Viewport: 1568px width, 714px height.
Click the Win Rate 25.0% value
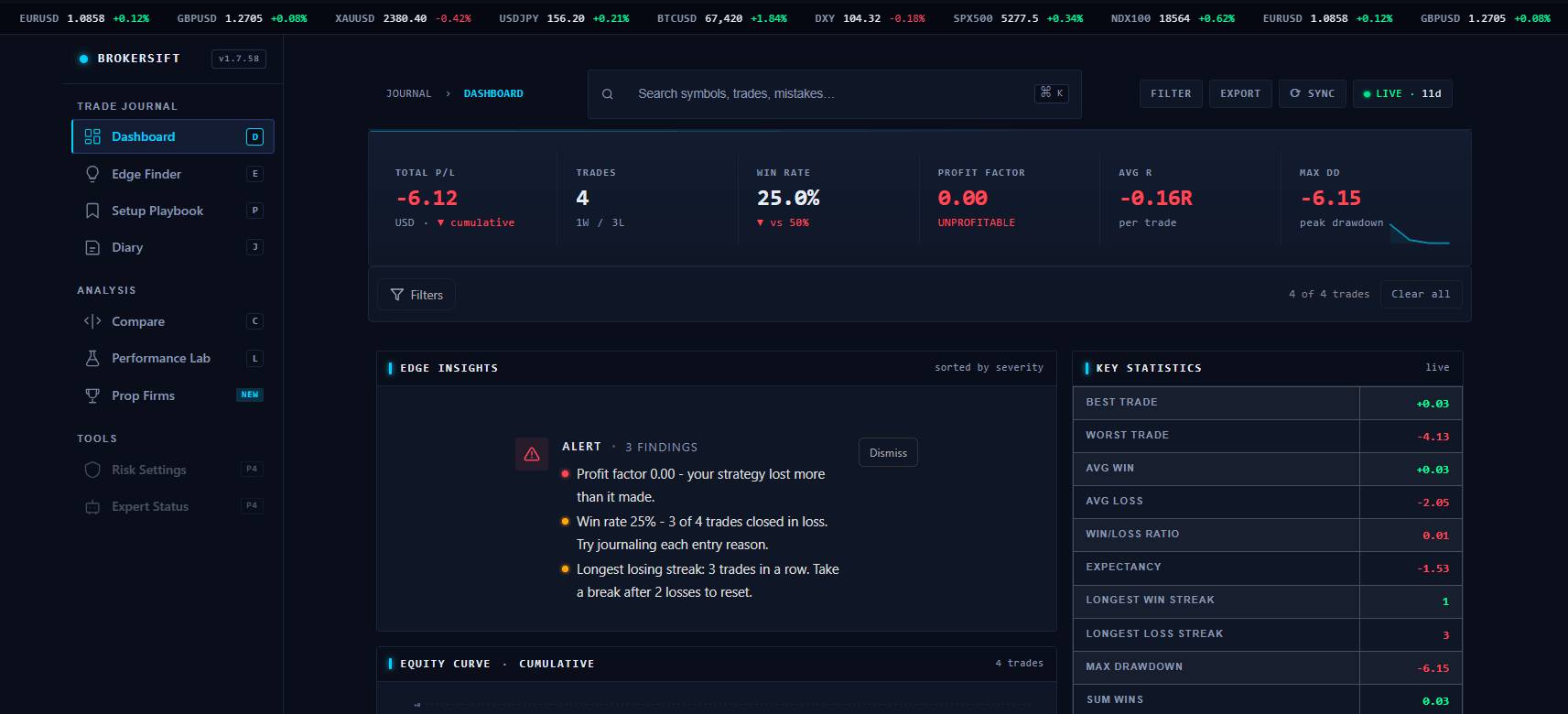788,198
